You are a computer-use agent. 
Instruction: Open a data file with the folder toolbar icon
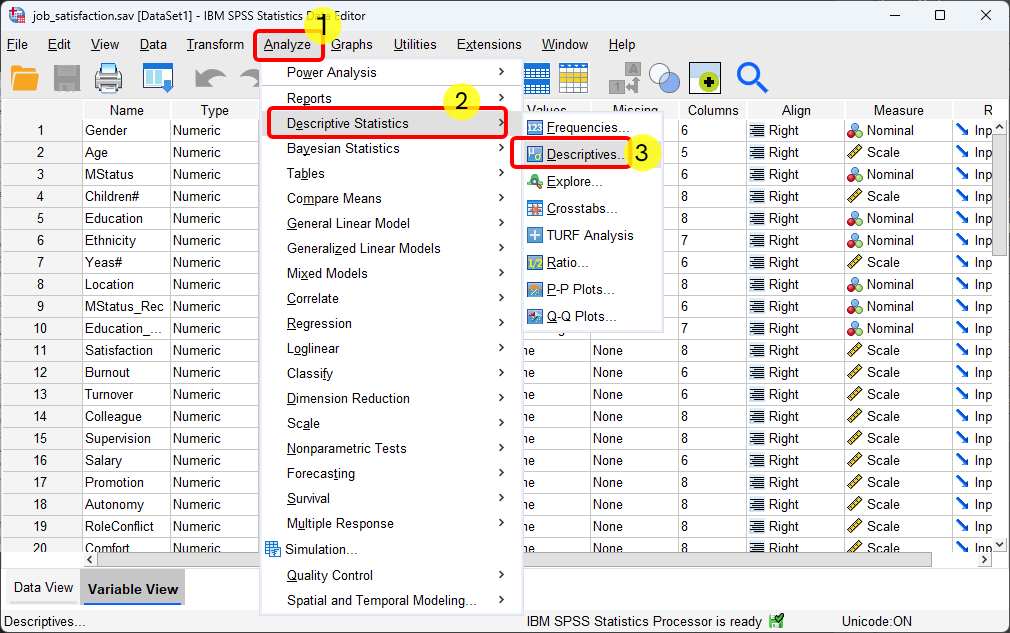(25, 78)
